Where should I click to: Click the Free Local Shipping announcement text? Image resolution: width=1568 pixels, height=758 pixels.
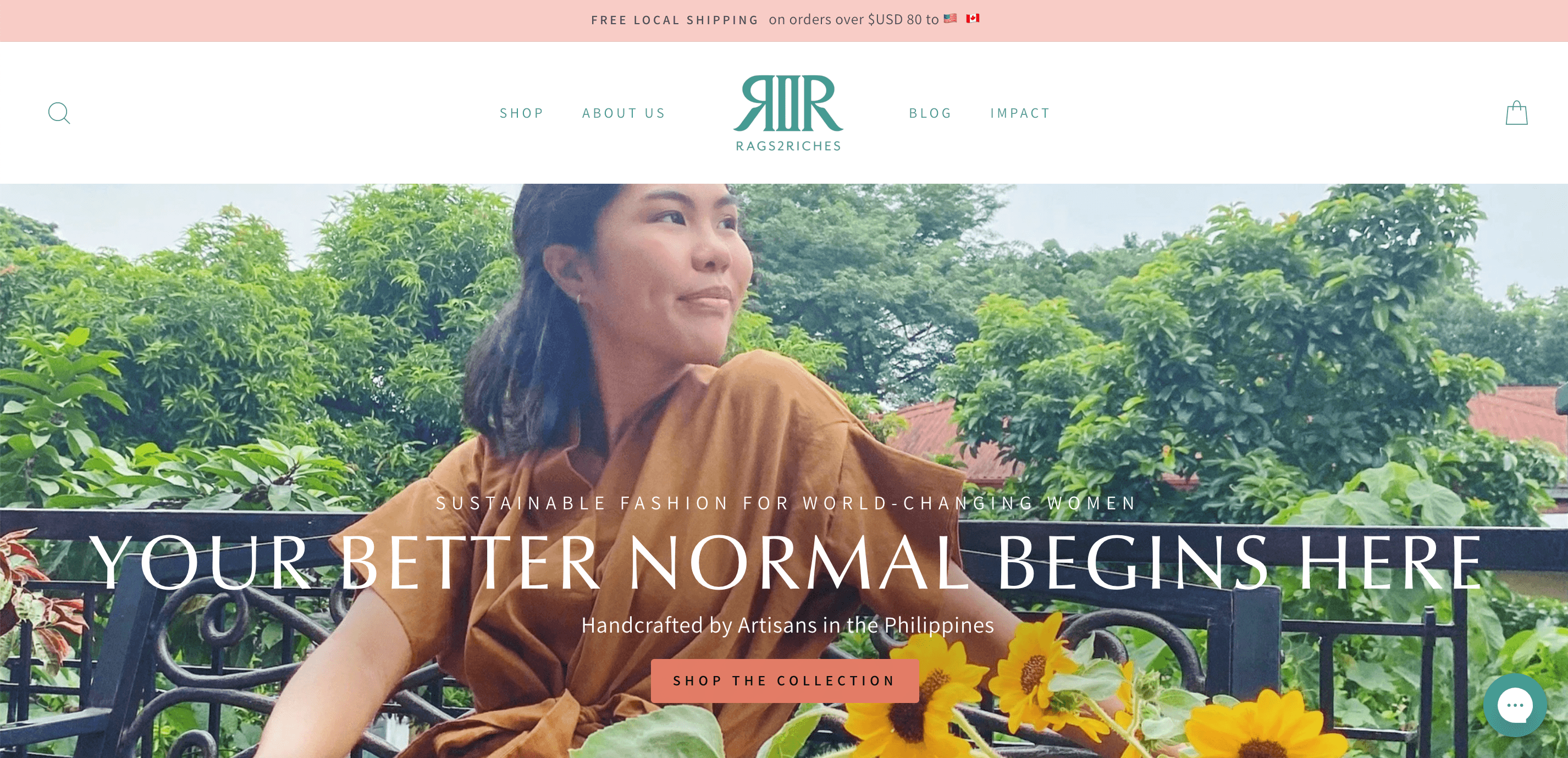(675, 20)
